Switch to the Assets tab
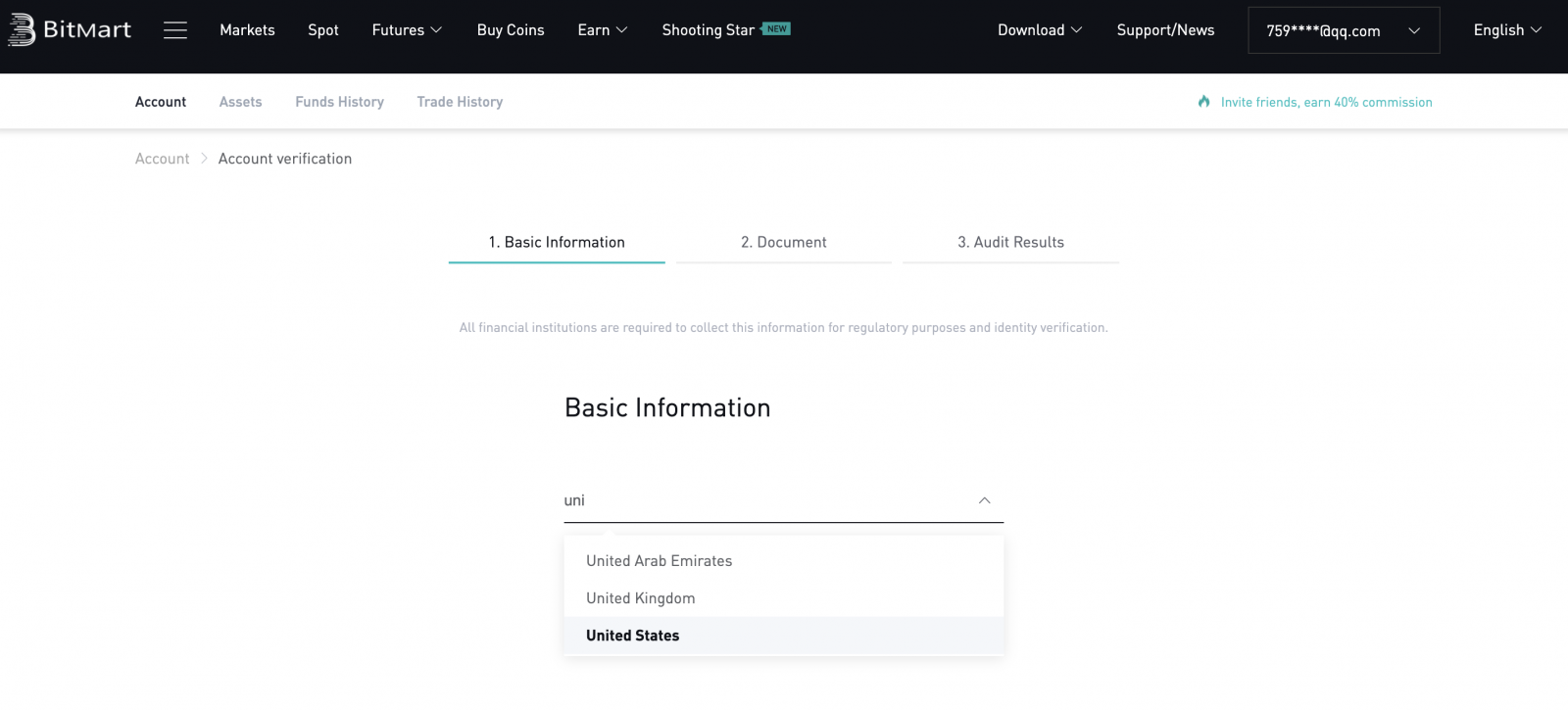The height and width of the screenshot is (710, 1568). 240,102
